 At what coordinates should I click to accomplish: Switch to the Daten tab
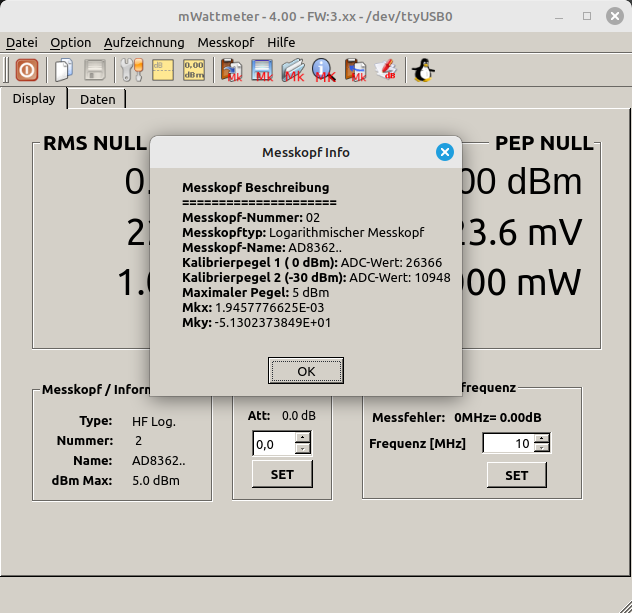pyautogui.click(x=97, y=99)
